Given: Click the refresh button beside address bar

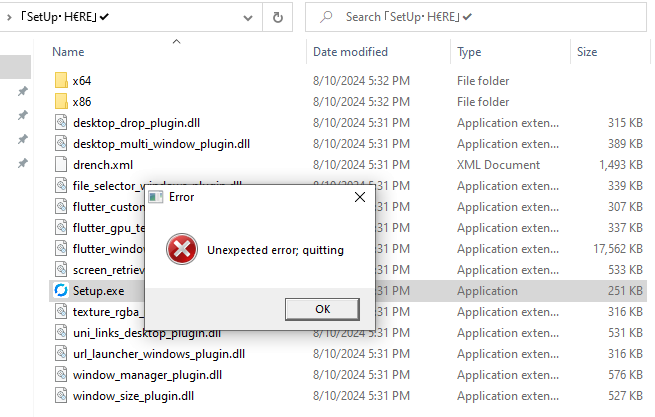Looking at the screenshot, I should pyautogui.click(x=277, y=17).
